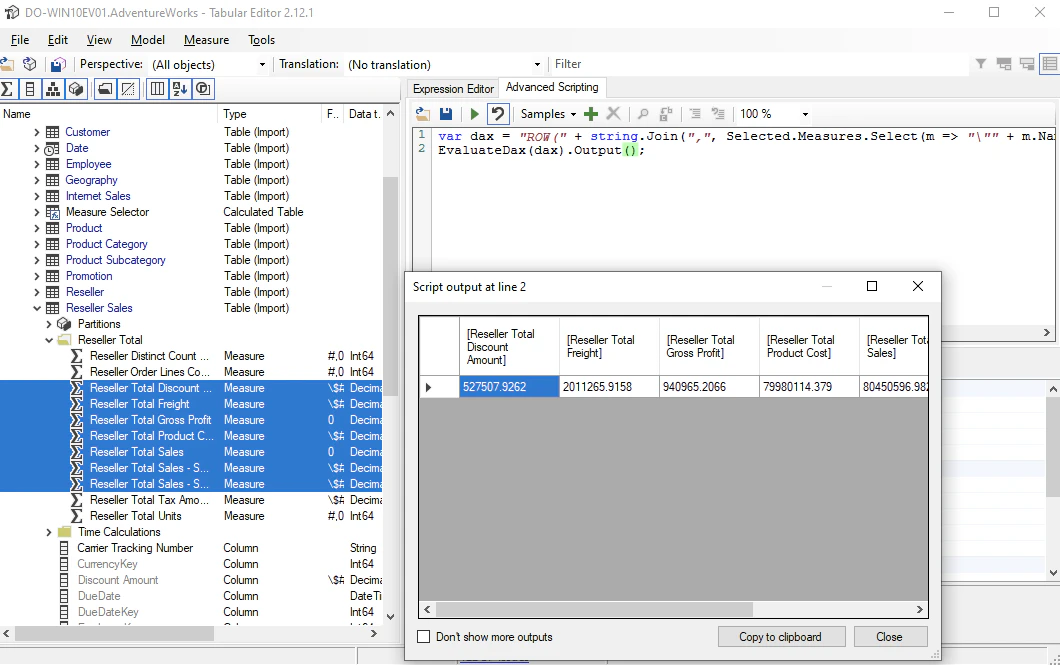Image resolution: width=1060 pixels, height=665 pixels.
Task: Toggle Show Hierarchies icon in toolbar
Action: point(53,89)
